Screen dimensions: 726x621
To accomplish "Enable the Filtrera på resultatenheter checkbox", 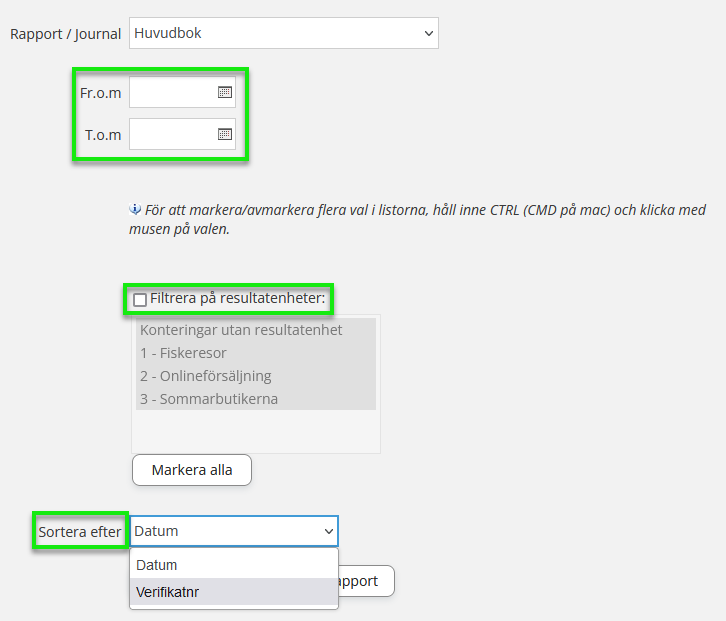I will (140, 299).
